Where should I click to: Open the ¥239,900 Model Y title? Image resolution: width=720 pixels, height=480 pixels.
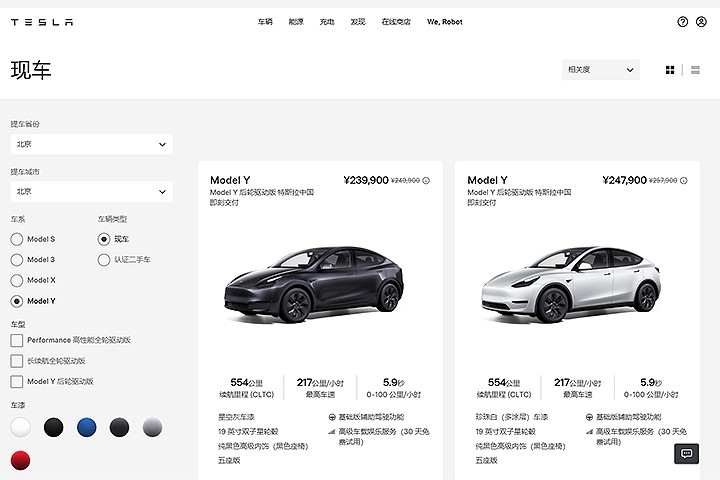click(230, 180)
